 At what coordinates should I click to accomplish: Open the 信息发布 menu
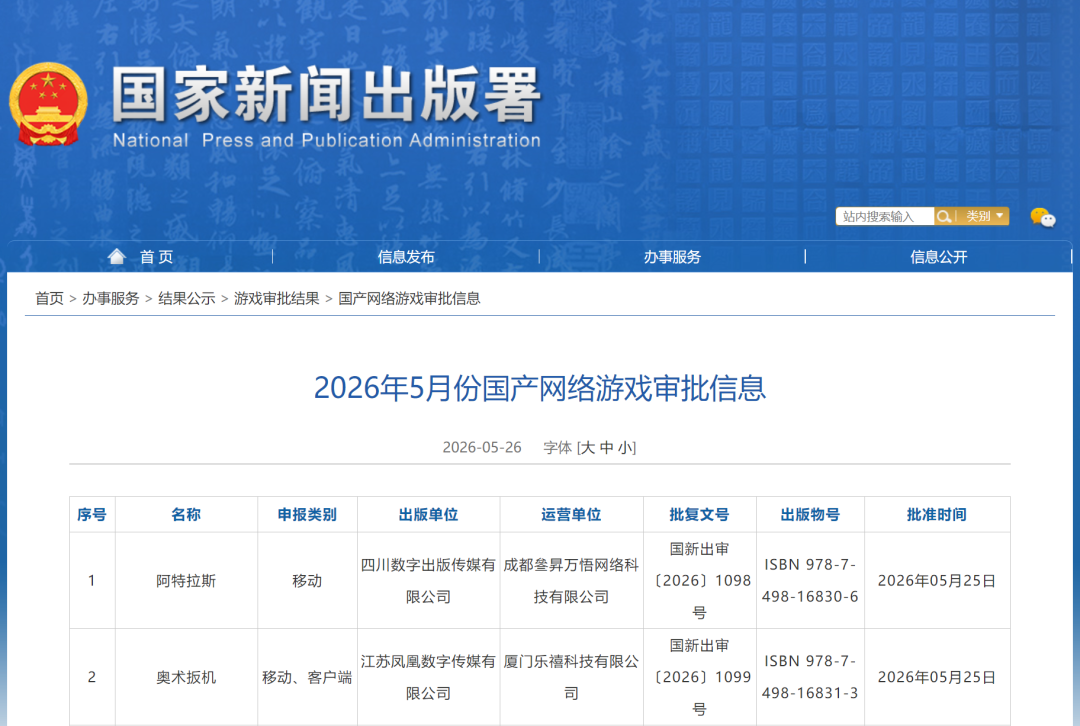point(406,257)
